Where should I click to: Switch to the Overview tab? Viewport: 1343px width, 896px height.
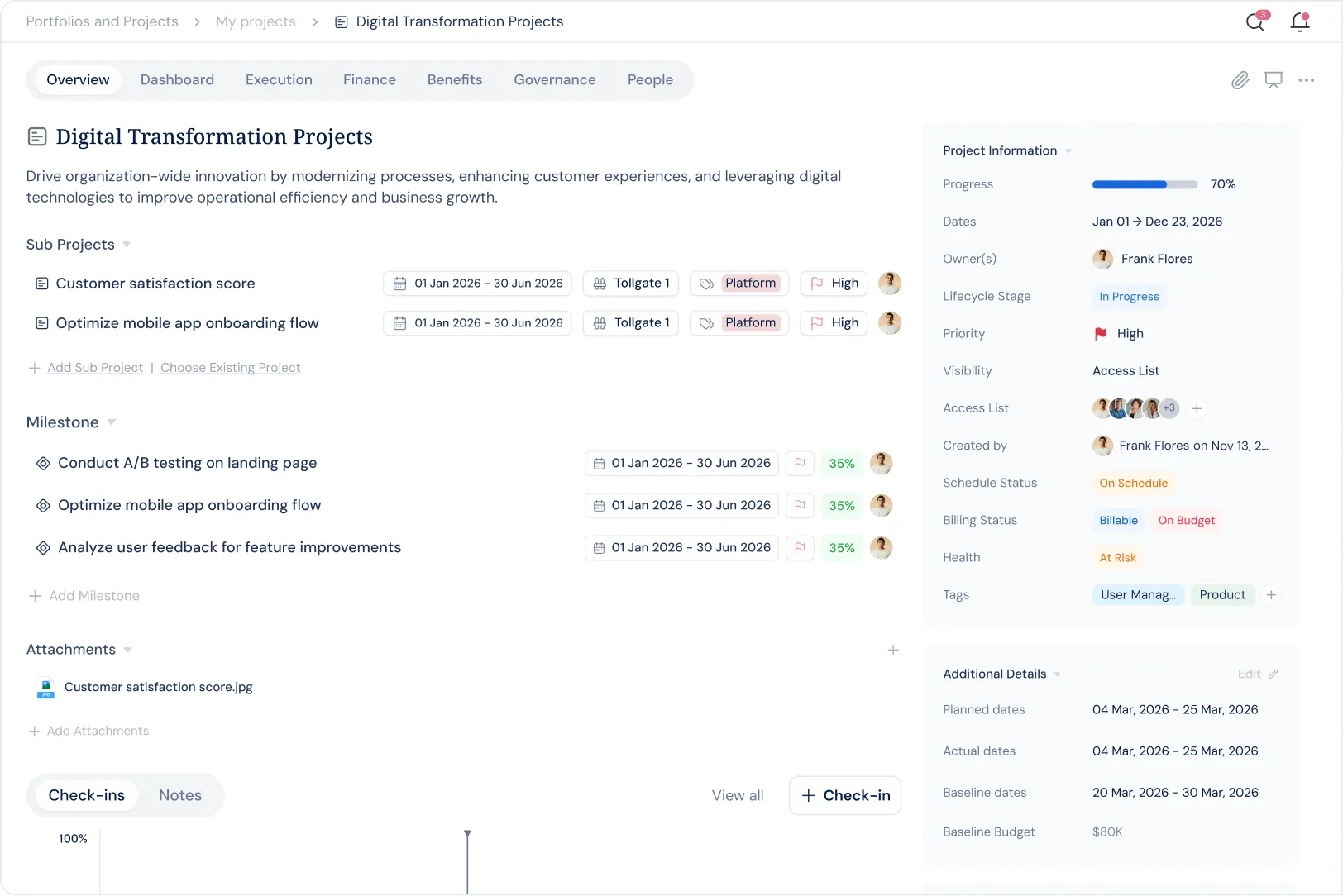[78, 80]
